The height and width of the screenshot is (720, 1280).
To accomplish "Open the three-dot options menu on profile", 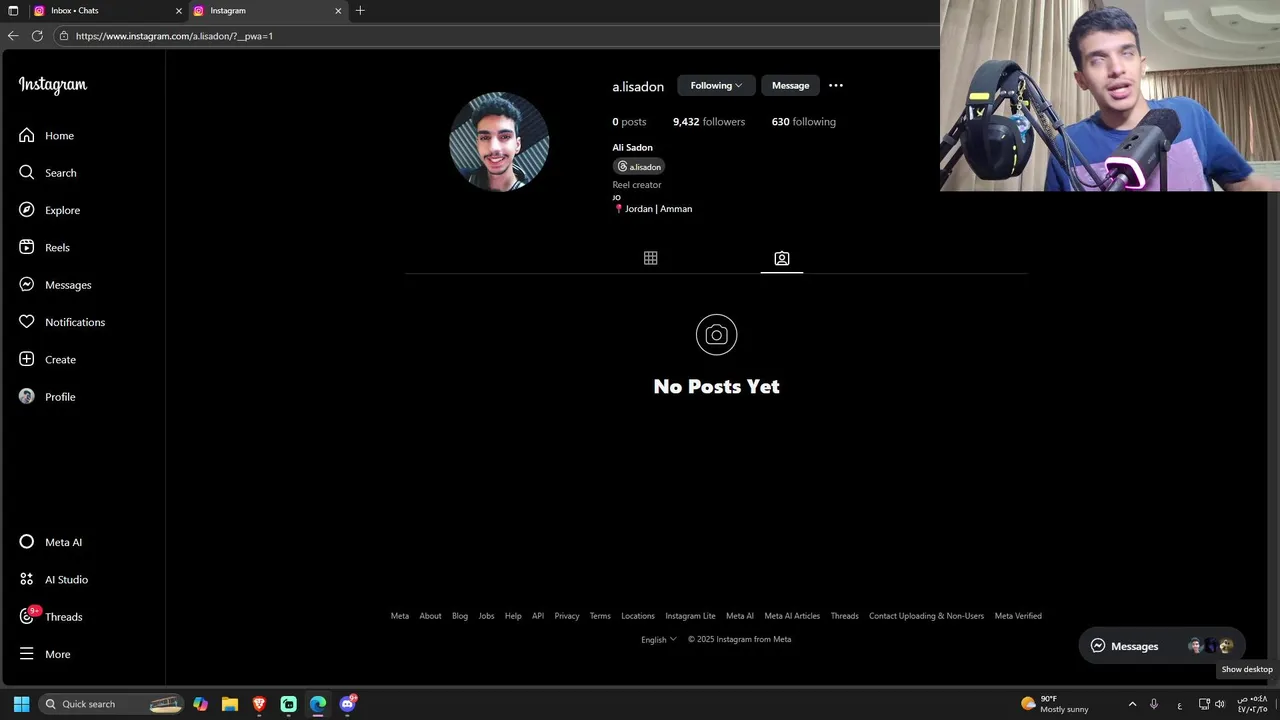I will (x=836, y=86).
